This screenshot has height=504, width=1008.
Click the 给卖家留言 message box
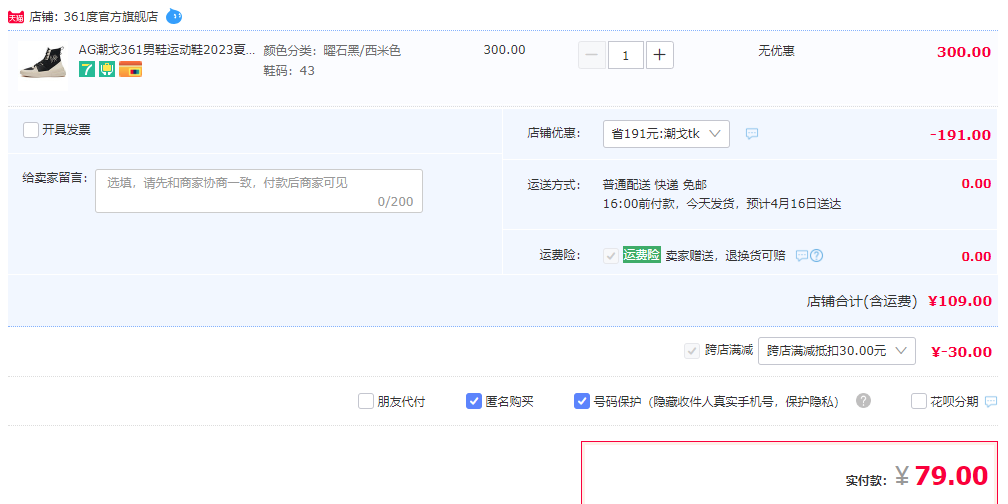[259, 191]
